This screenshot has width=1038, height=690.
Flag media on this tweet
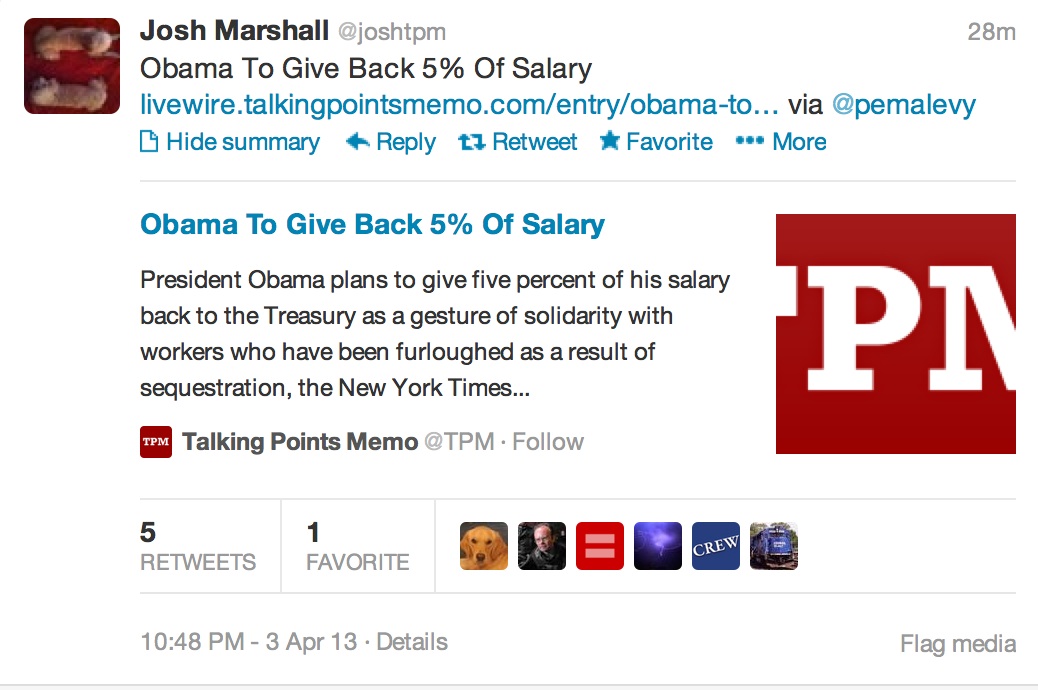(957, 644)
